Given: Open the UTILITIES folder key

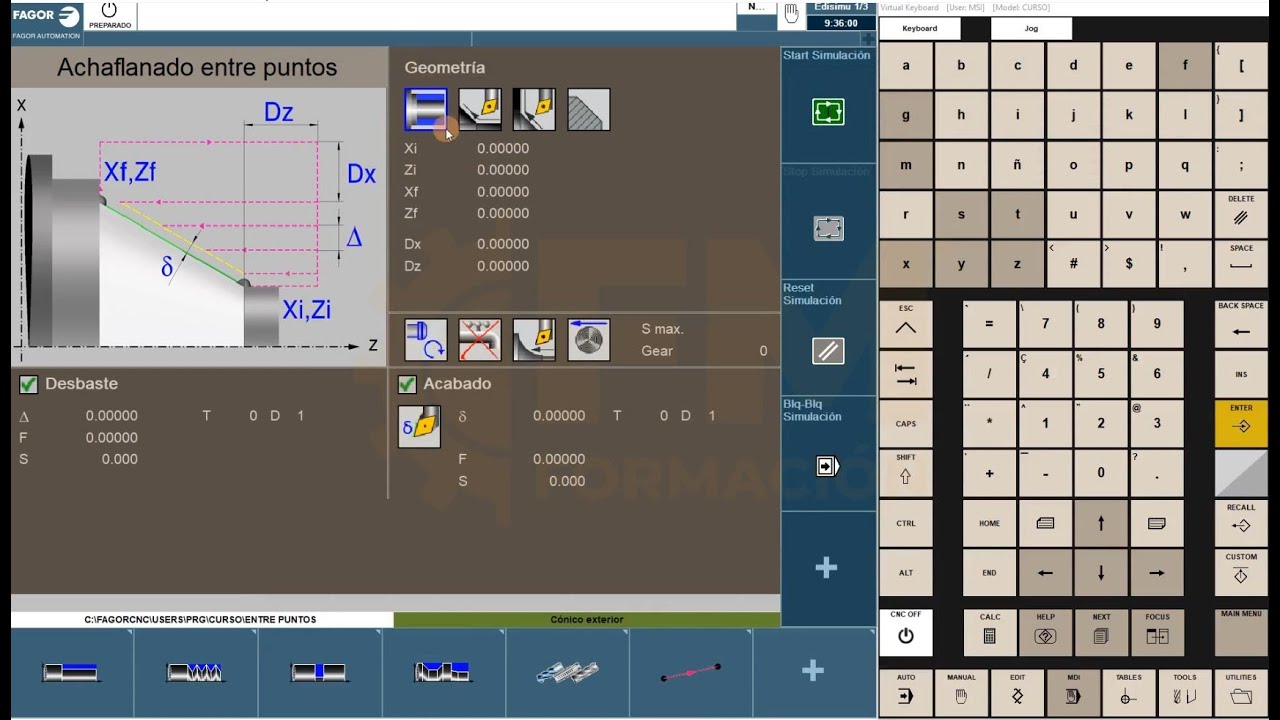Looking at the screenshot, I should (x=1241, y=692).
